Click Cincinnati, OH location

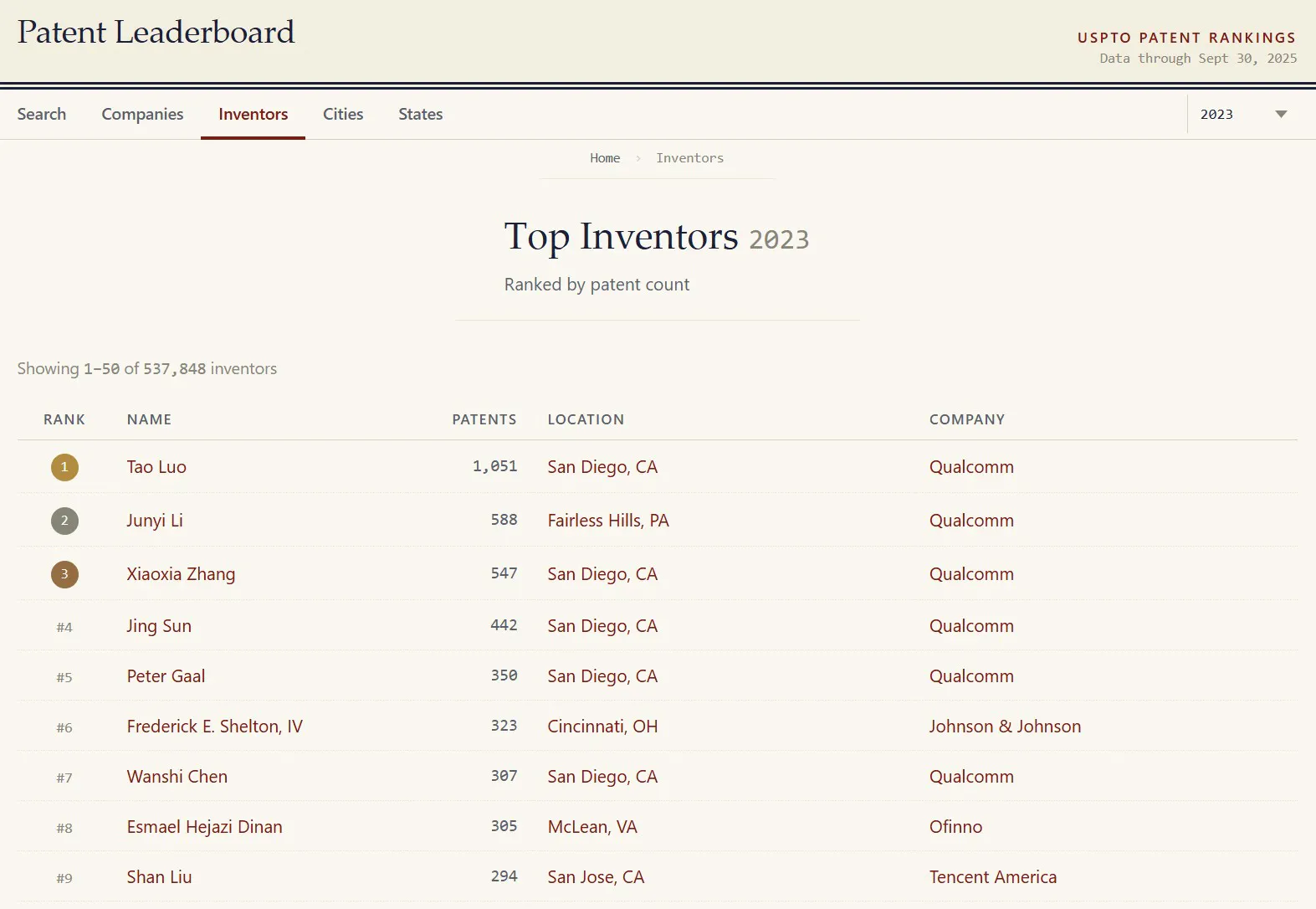pyautogui.click(x=602, y=727)
